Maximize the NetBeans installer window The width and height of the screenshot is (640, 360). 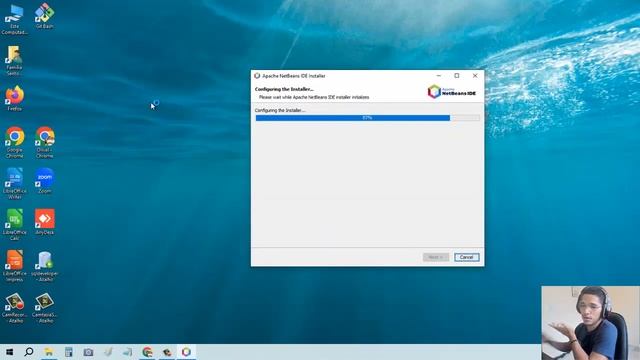click(x=457, y=76)
